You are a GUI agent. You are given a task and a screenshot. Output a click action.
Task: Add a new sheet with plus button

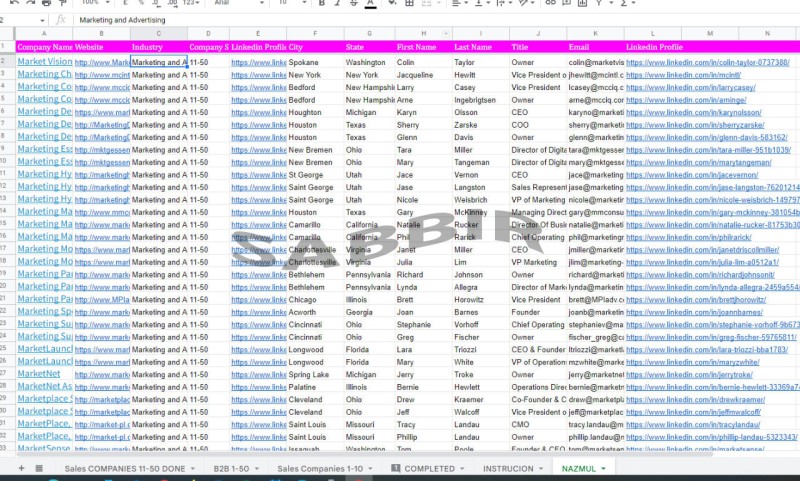pos(21,468)
